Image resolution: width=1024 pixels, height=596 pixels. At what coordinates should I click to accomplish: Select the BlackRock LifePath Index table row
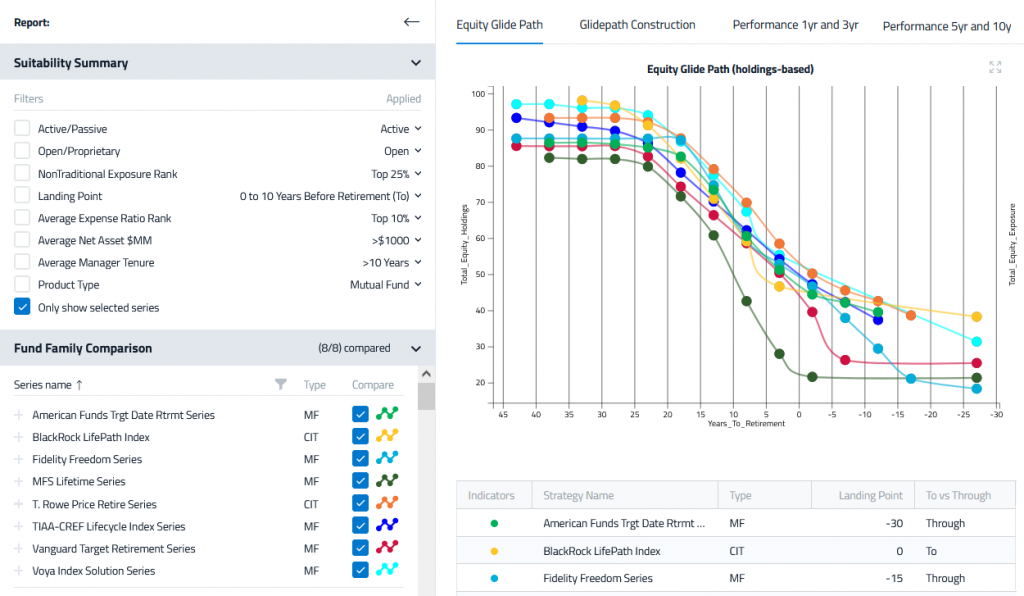(x=736, y=551)
